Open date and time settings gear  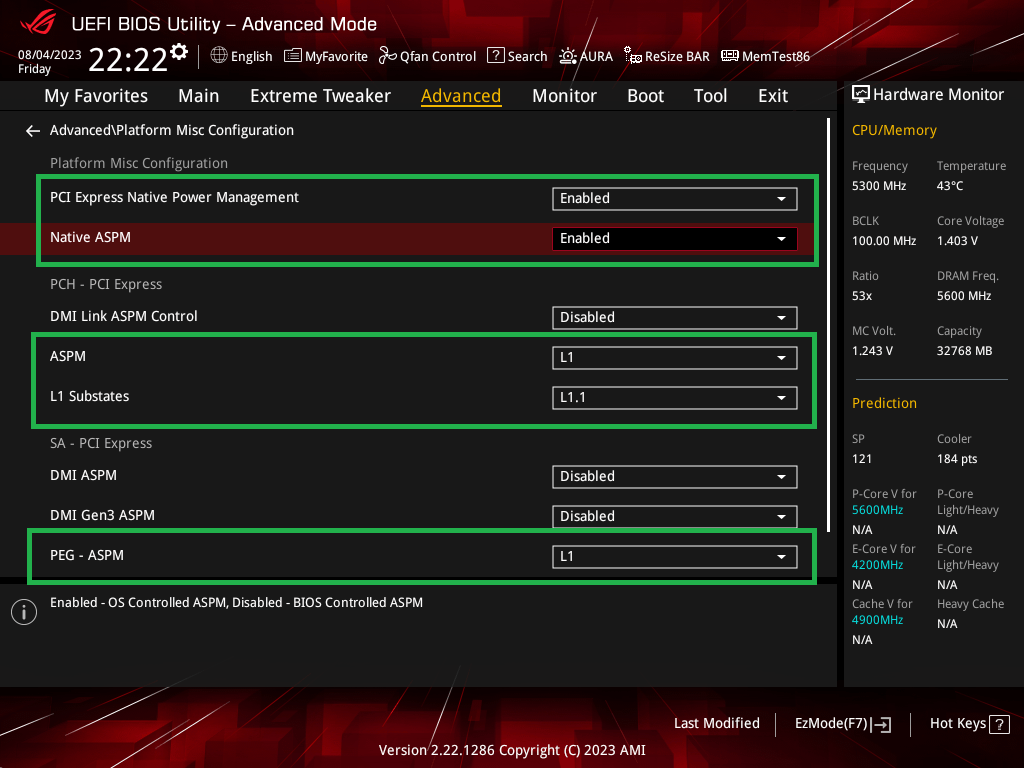point(179,51)
